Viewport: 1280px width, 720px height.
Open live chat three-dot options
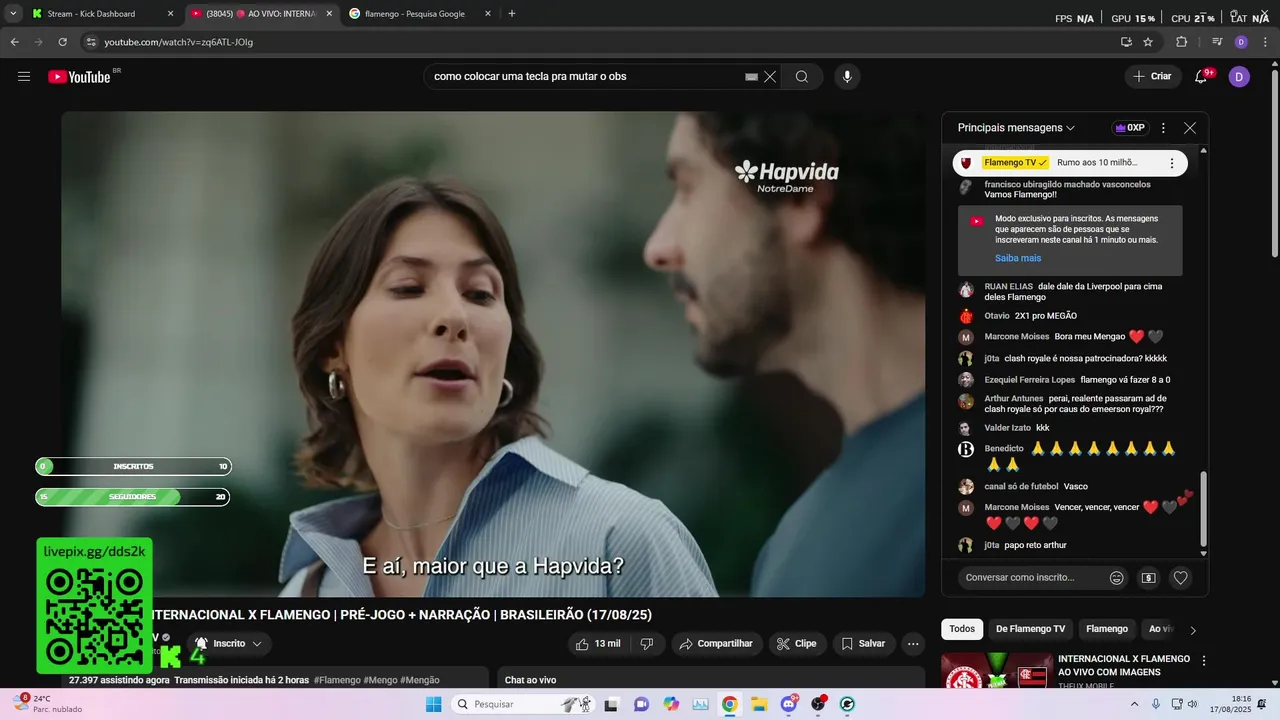pos(1163,128)
